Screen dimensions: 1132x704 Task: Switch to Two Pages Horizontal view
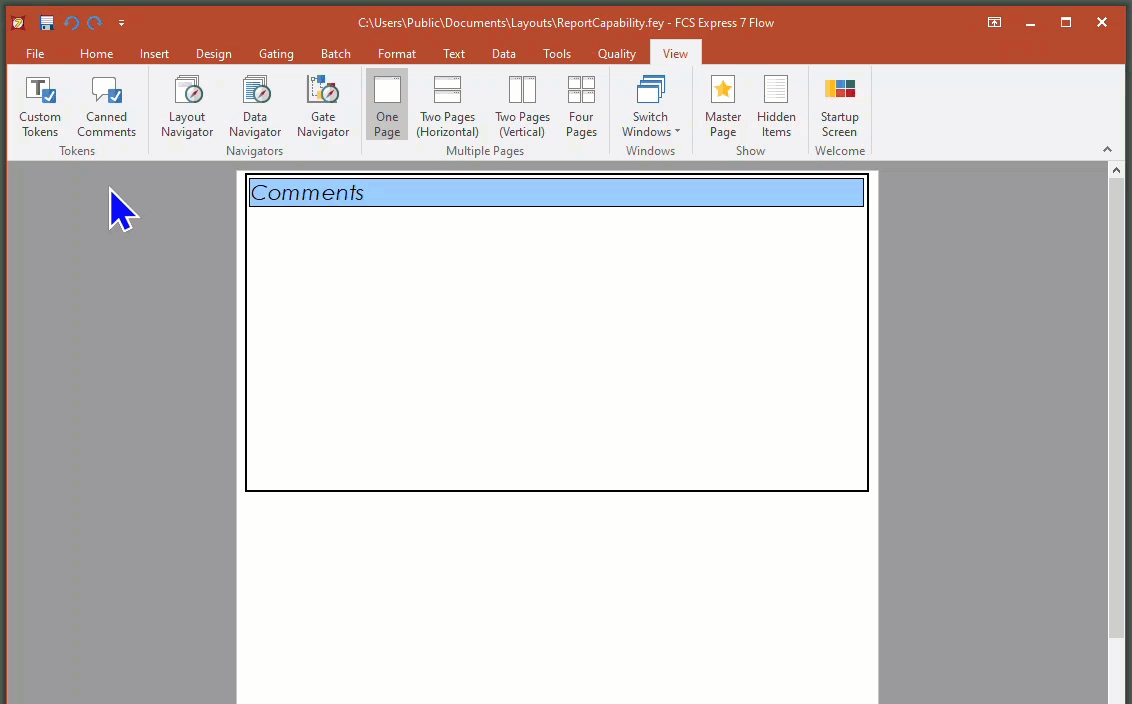(x=447, y=106)
